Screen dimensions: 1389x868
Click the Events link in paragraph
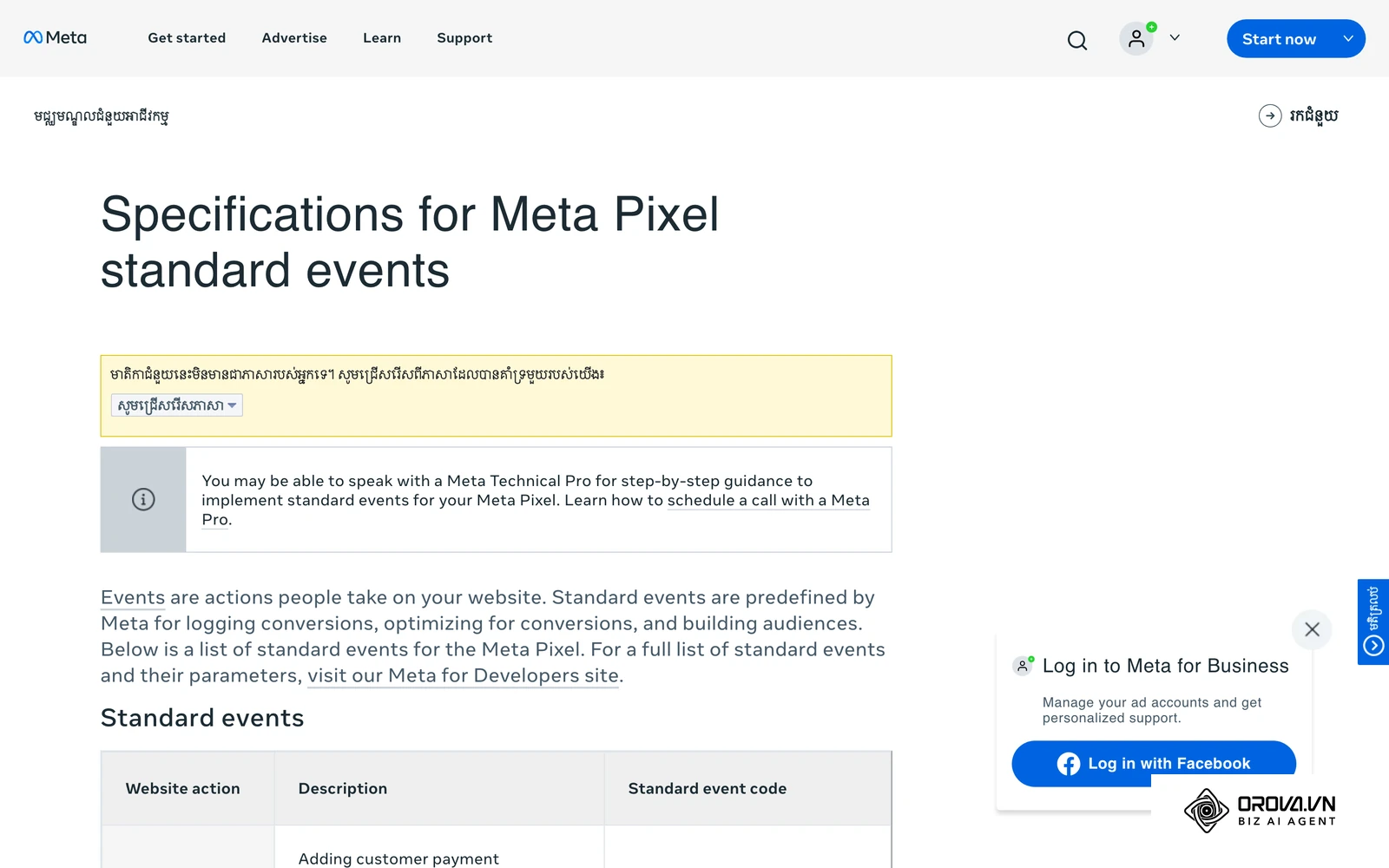coord(133,597)
